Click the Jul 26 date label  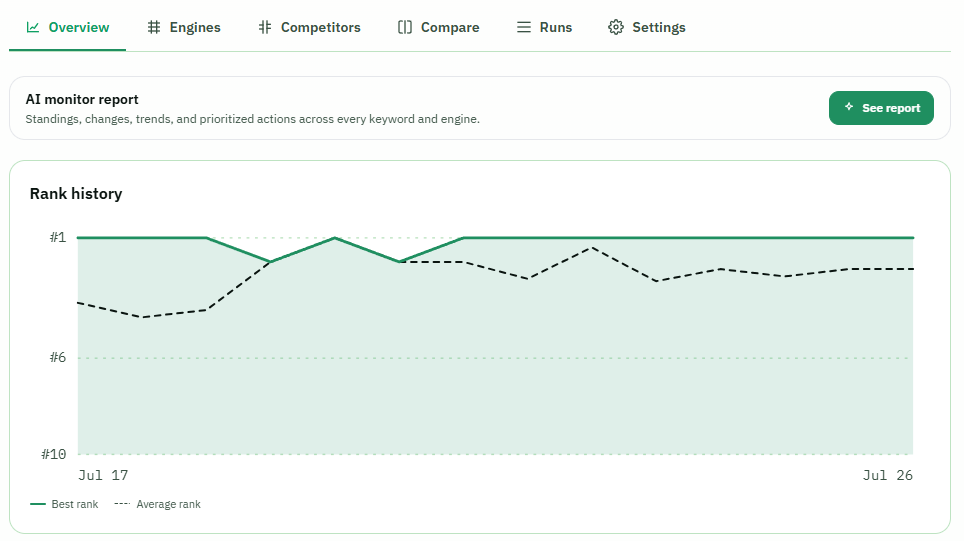point(887,475)
